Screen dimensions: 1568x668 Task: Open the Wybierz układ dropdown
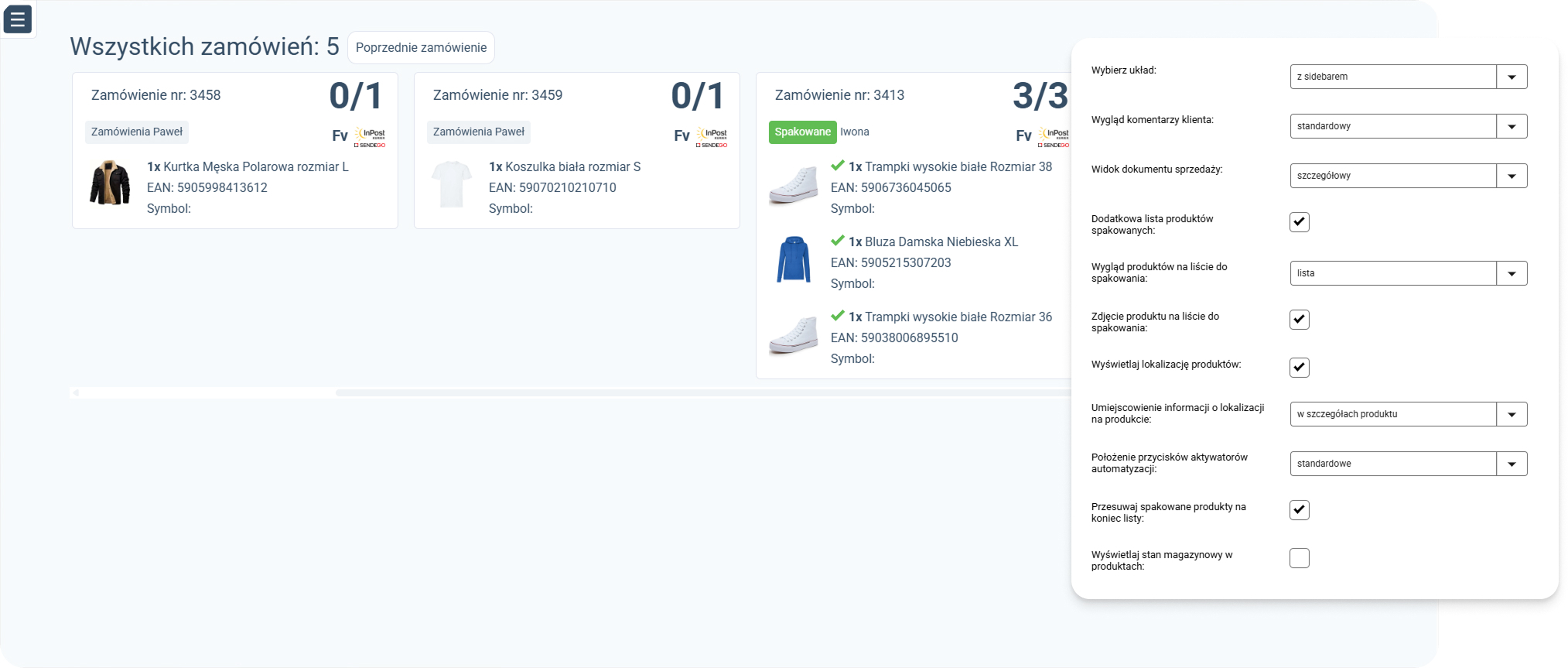pos(1409,77)
